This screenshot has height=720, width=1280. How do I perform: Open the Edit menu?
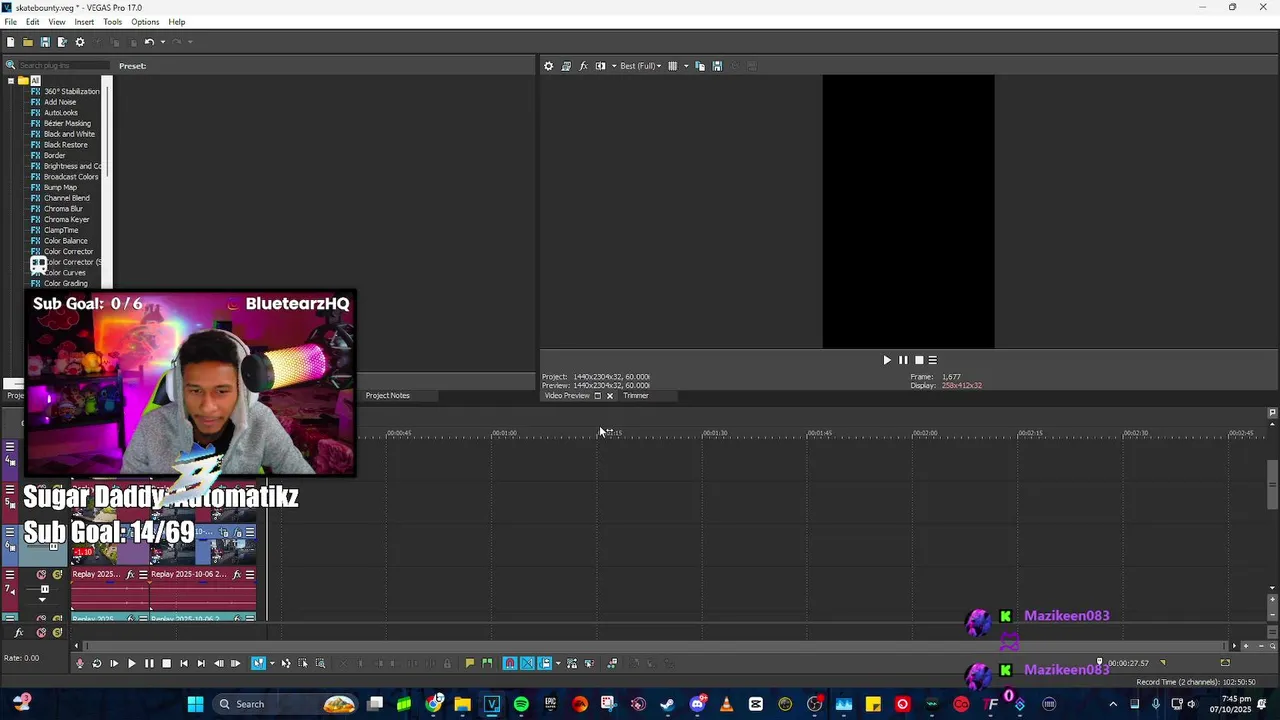[x=33, y=22]
